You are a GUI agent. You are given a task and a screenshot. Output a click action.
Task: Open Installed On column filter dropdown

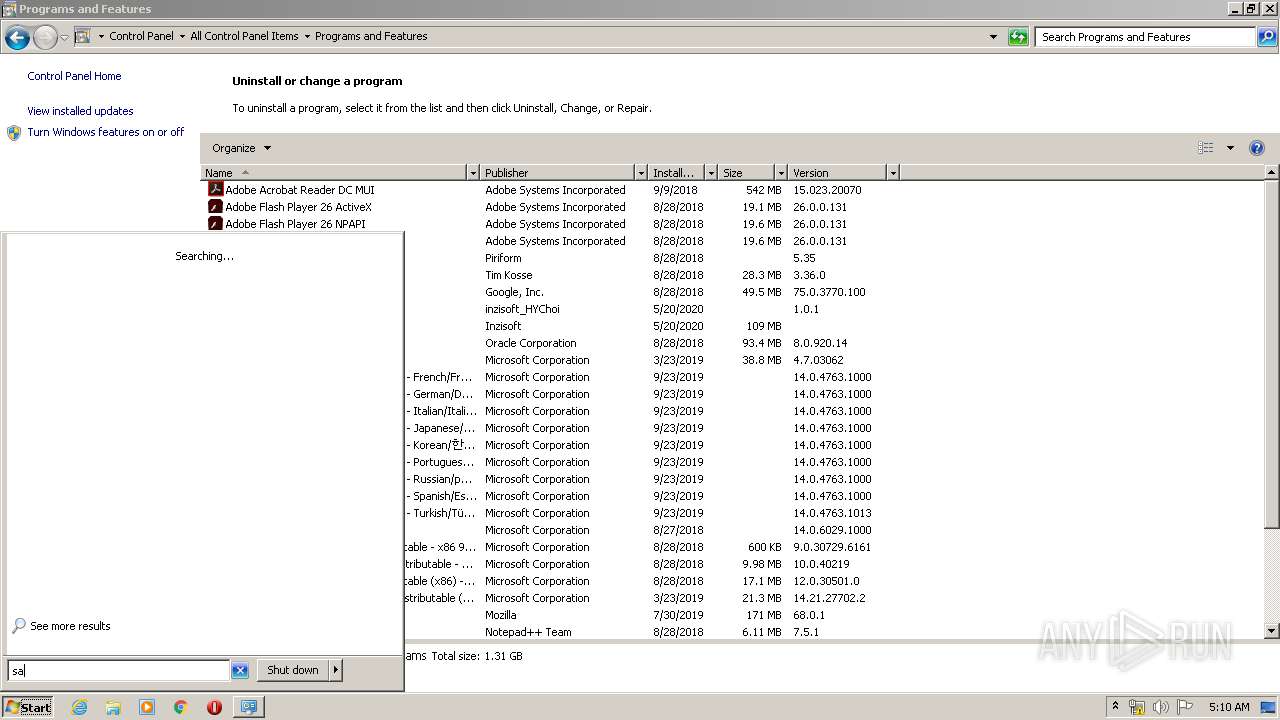click(x=711, y=173)
